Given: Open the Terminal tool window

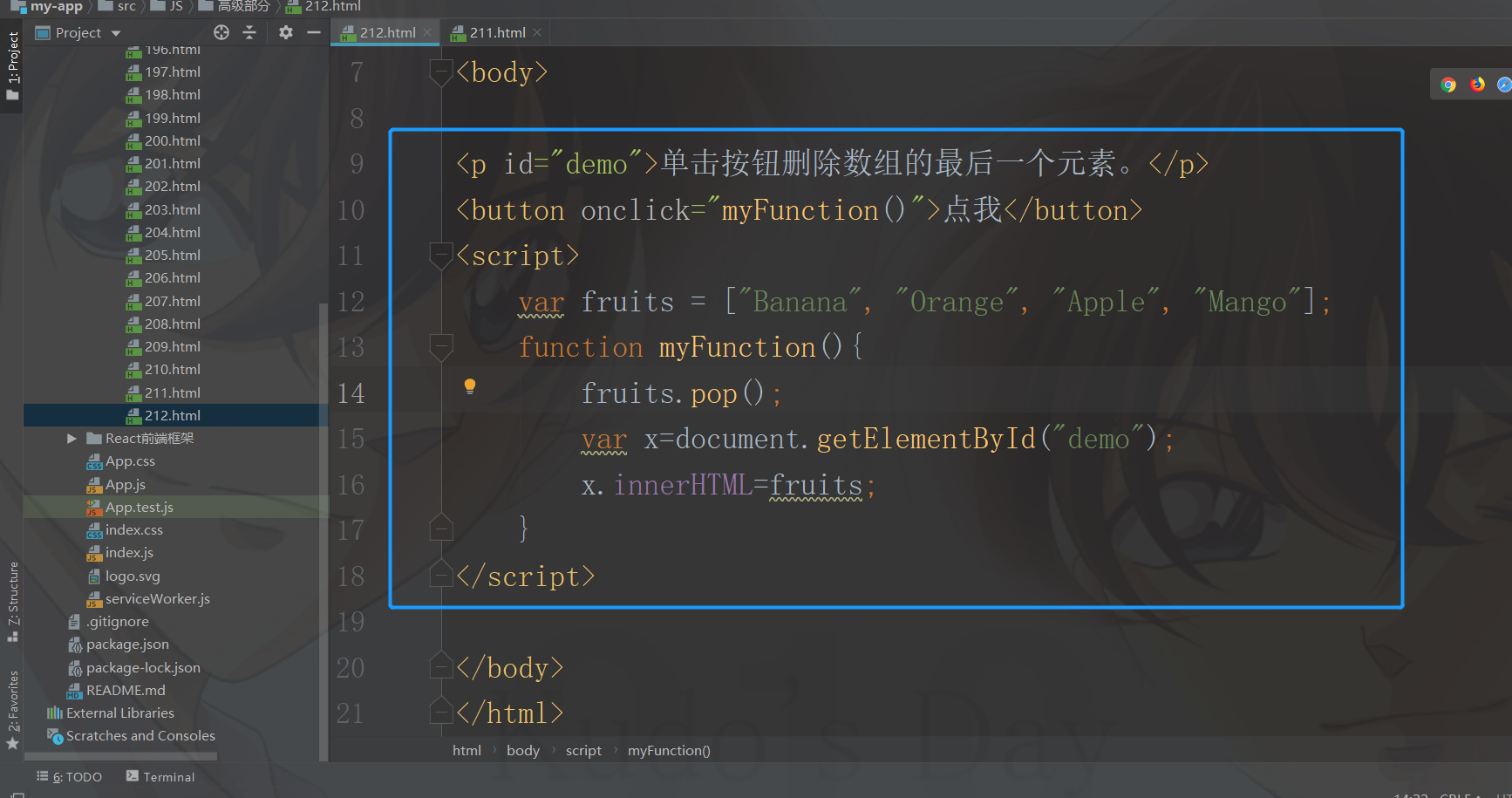Looking at the screenshot, I should tap(160, 776).
